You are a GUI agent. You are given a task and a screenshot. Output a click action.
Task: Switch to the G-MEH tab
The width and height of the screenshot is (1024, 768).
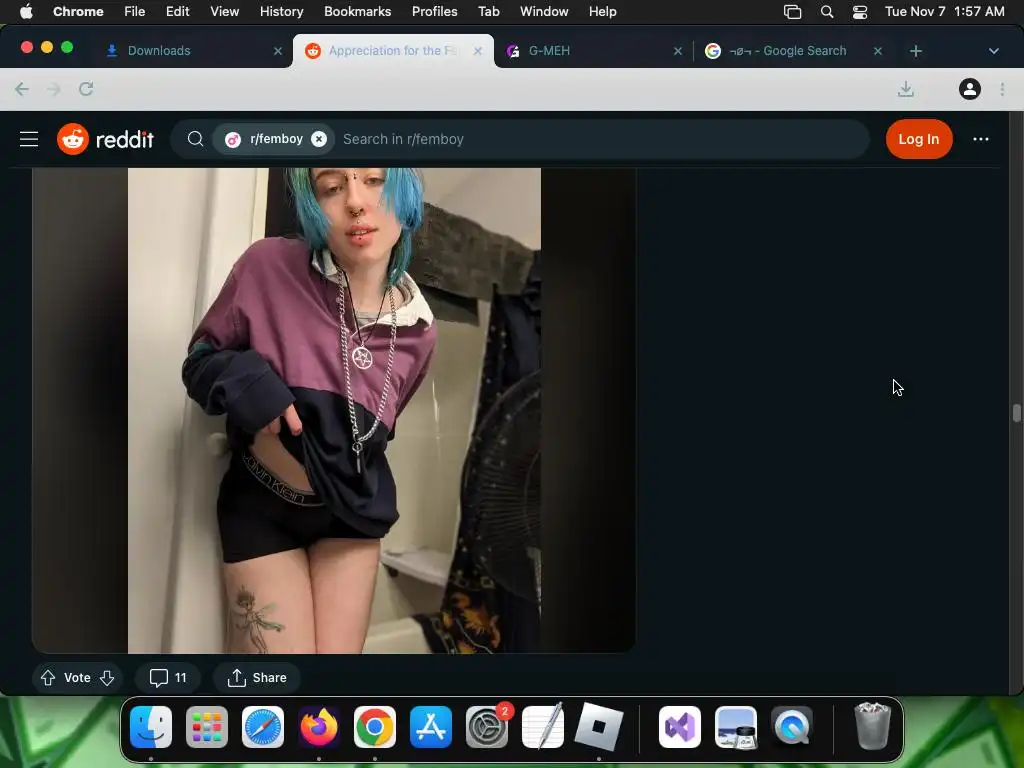click(549, 50)
